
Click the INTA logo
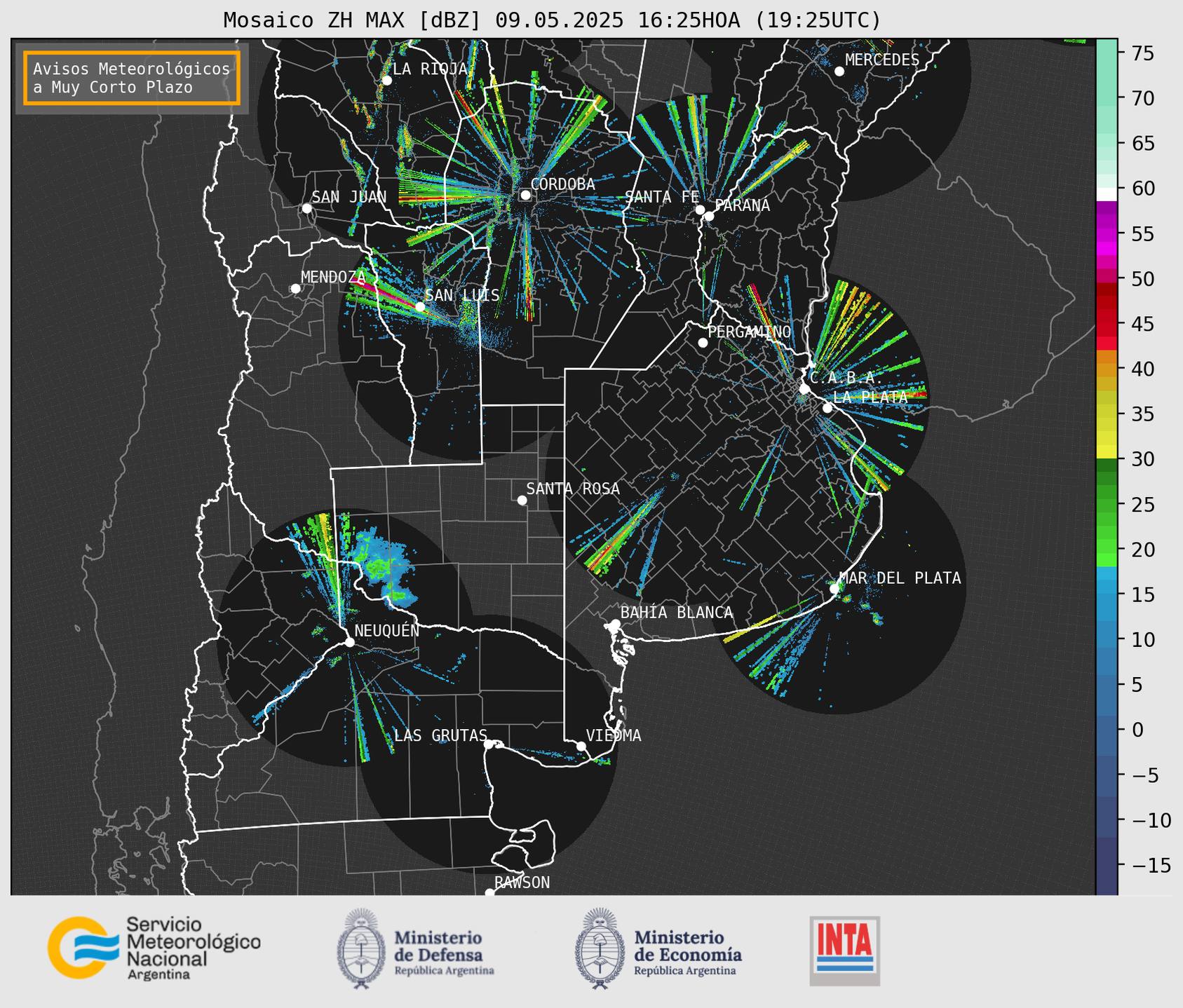tap(845, 951)
